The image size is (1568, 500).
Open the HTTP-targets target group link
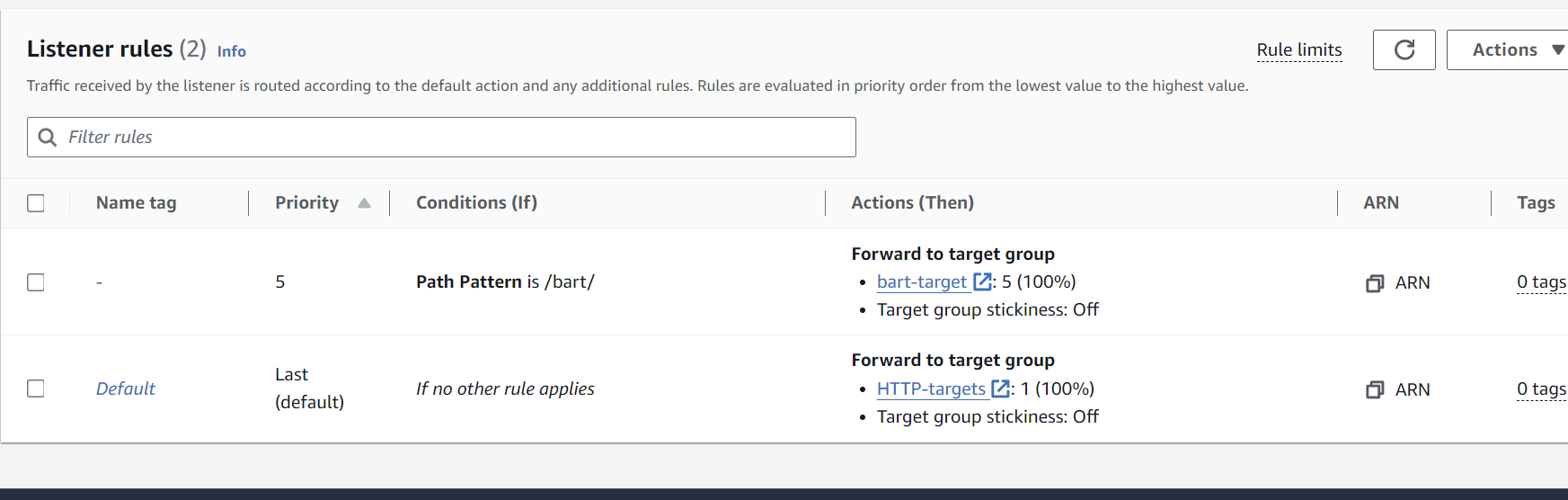[x=931, y=388]
